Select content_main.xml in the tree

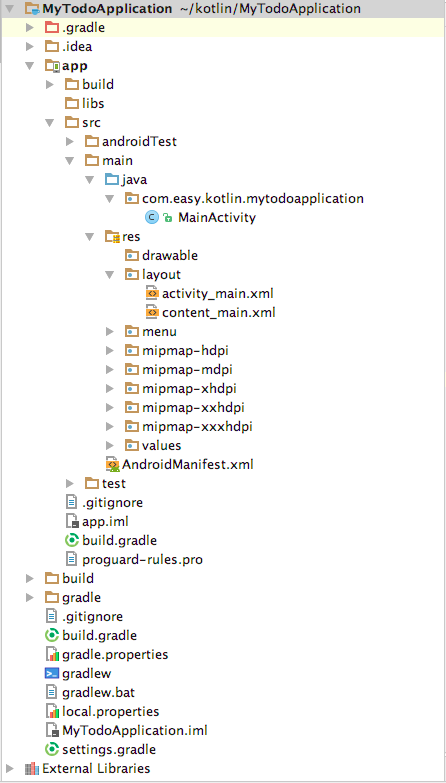pos(219,313)
